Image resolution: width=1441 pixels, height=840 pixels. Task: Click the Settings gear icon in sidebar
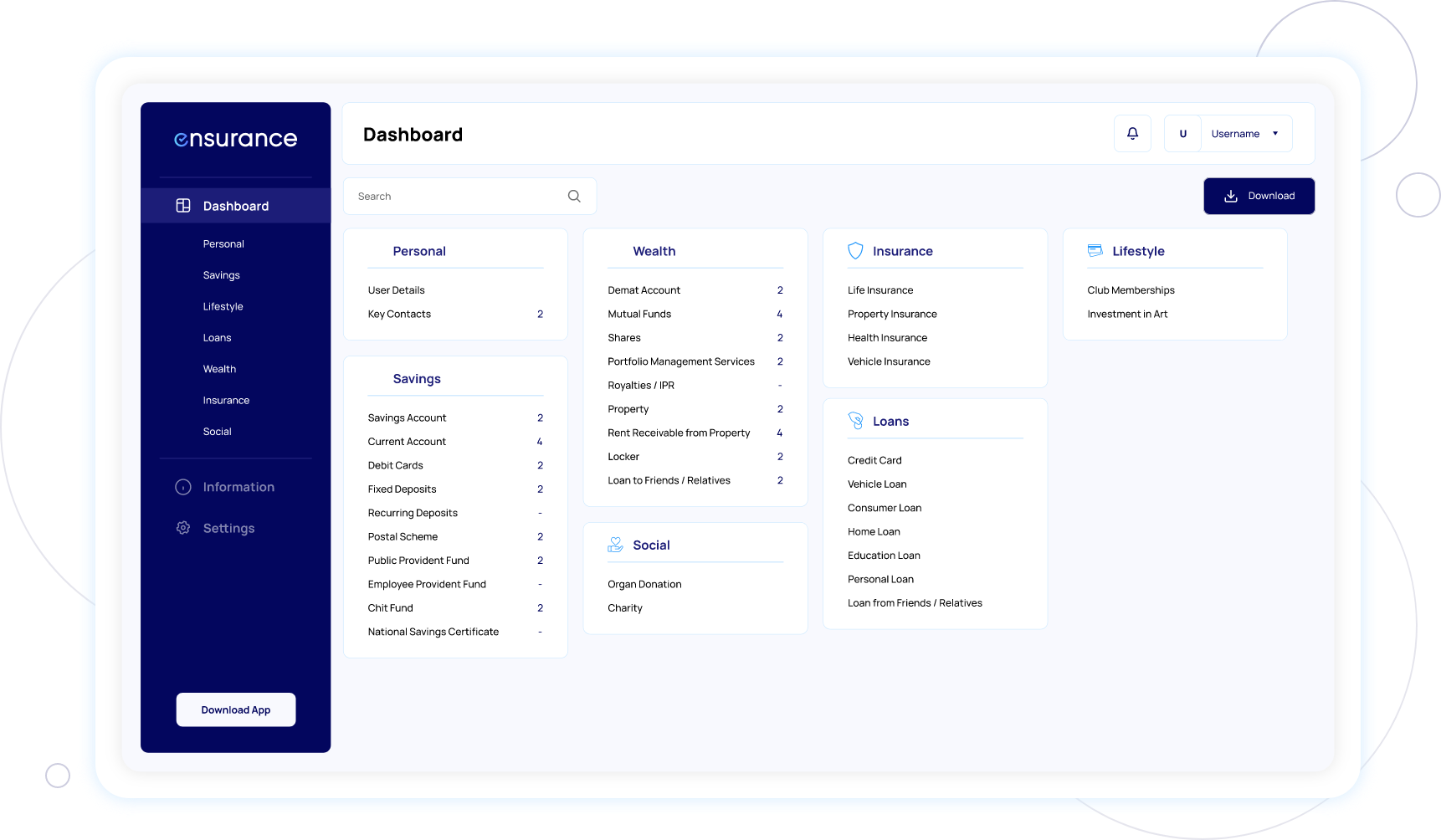click(183, 528)
